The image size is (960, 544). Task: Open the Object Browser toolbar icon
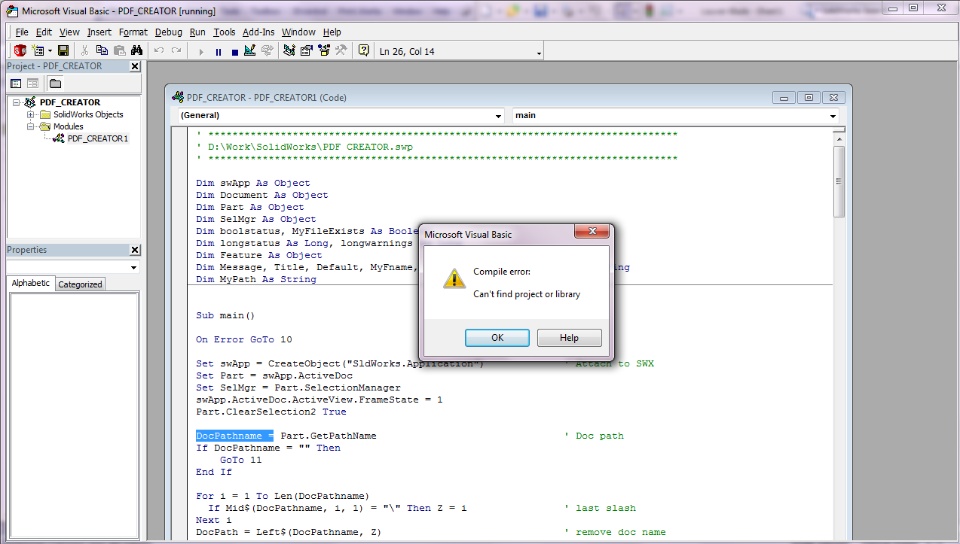tap(323, 51)
